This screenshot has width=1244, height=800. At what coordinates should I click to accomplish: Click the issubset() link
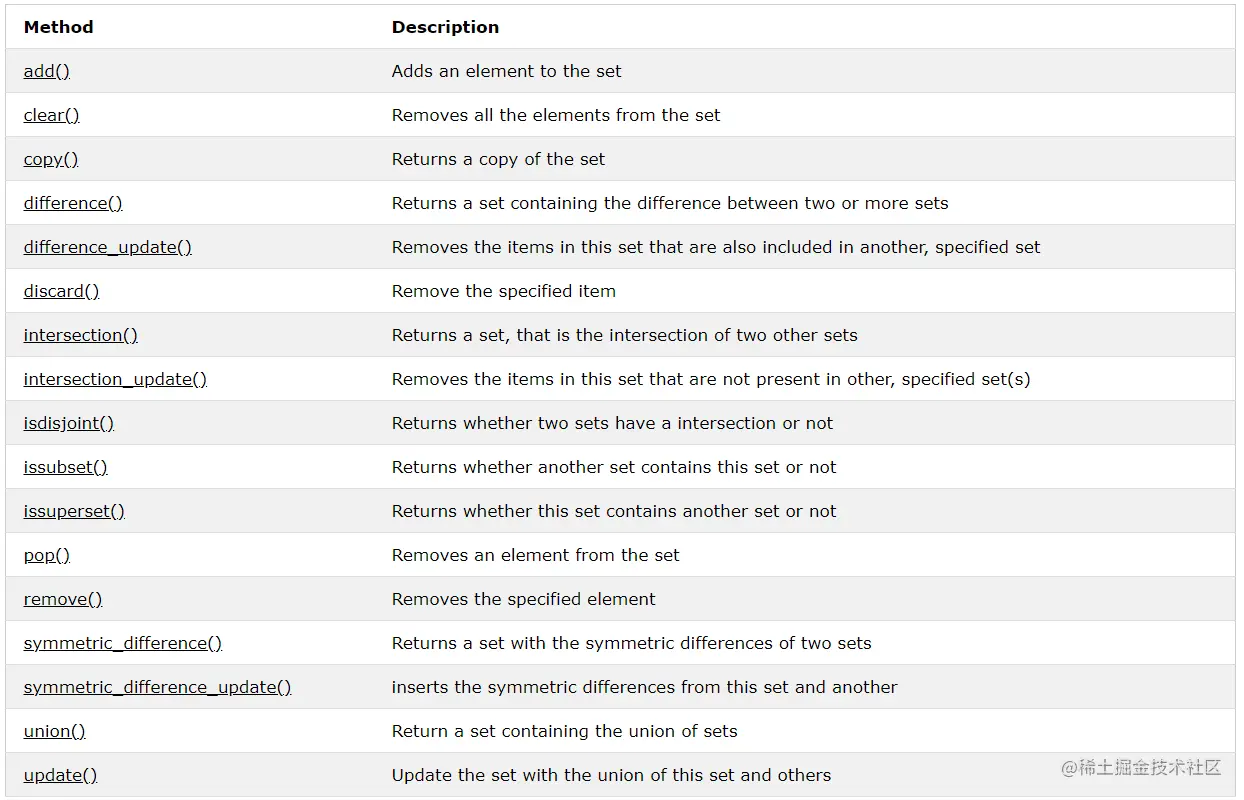(66, 467)
